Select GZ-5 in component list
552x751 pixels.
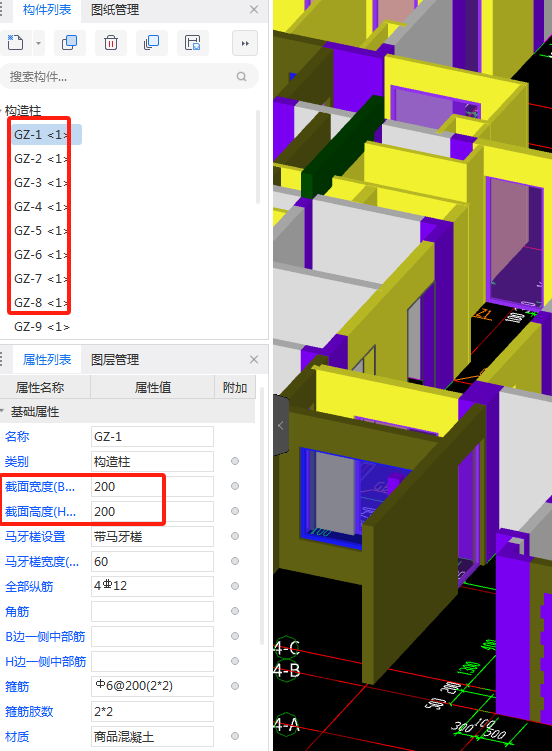pyautogui.click(x=42, y=230)
